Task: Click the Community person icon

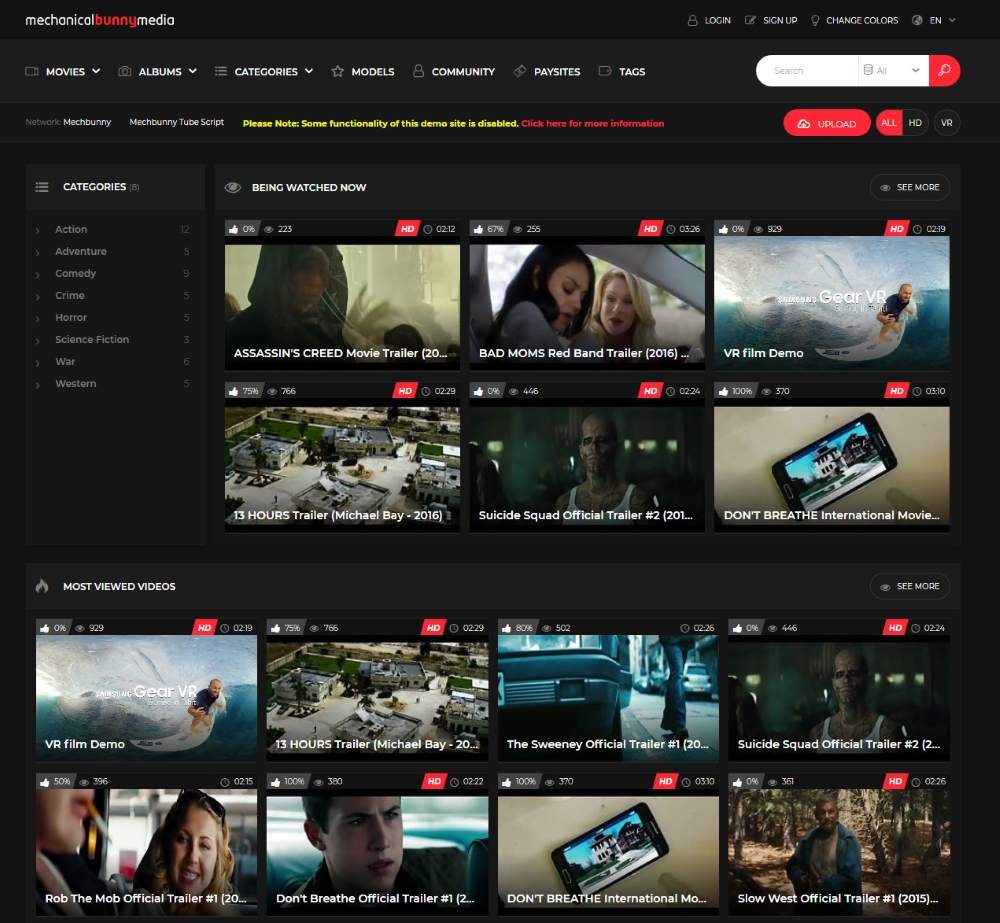Action: [x=418, y=71]
